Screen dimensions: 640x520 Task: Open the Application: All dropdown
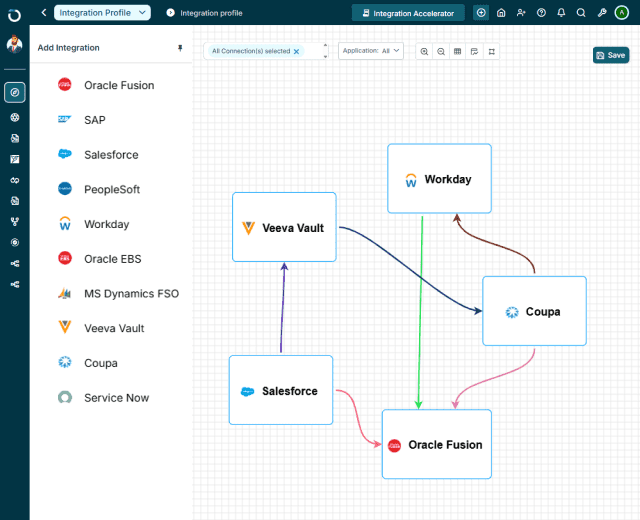tap(371, 51)
